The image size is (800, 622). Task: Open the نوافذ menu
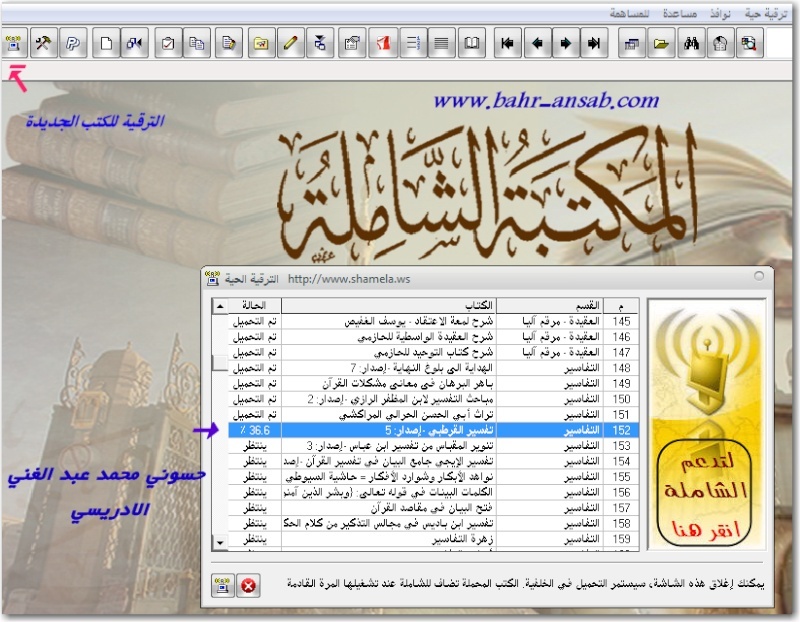pyautogui.click(x=720, y=14)
